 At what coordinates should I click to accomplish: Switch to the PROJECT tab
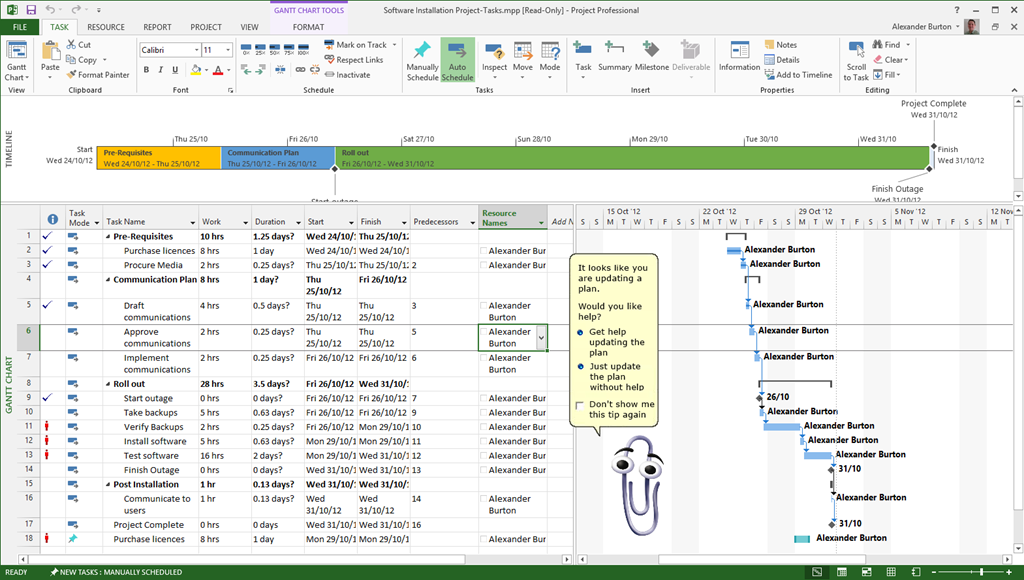pyautogui.click(x=206, y=27)
